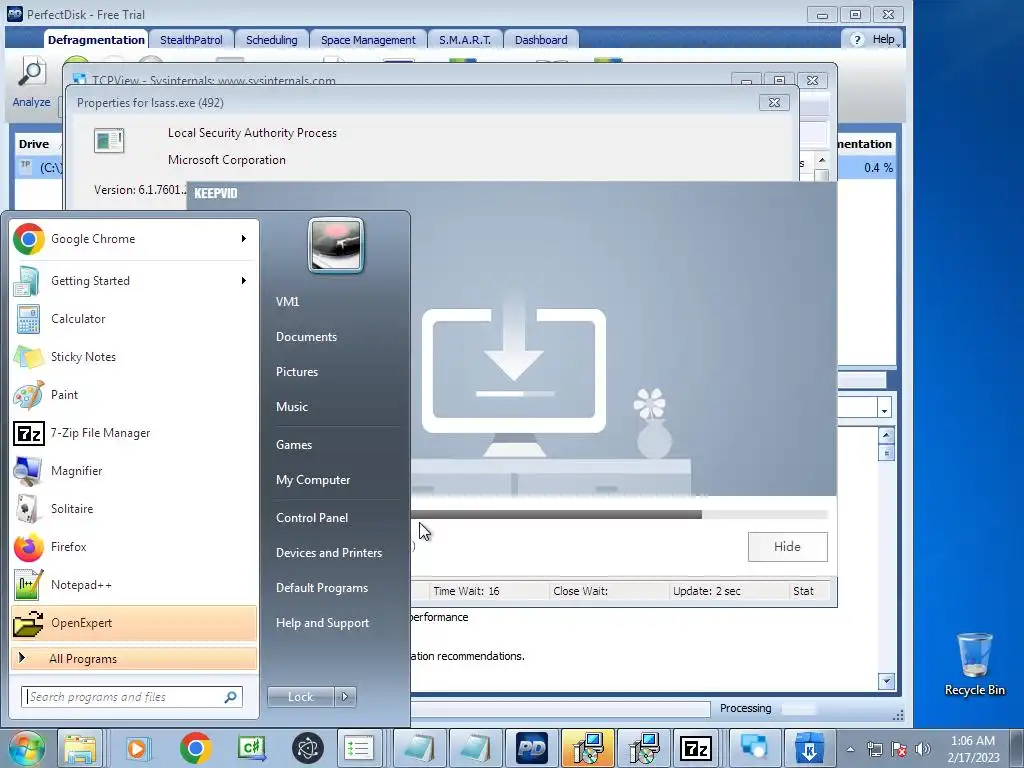The width and height of the screenshot is (1024, 768).
Task: Open Control Panel
Action: (312, 518)
